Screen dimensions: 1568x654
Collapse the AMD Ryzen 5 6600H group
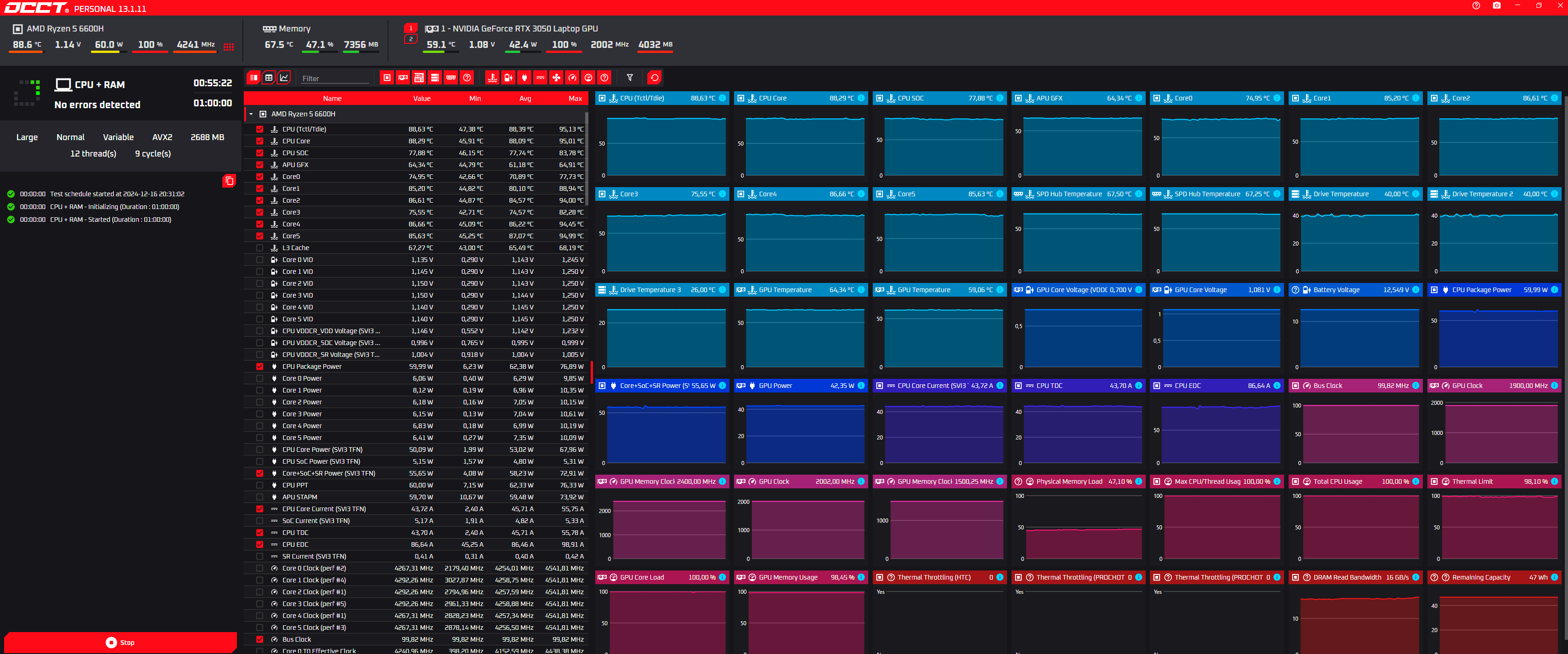(251, 114)
